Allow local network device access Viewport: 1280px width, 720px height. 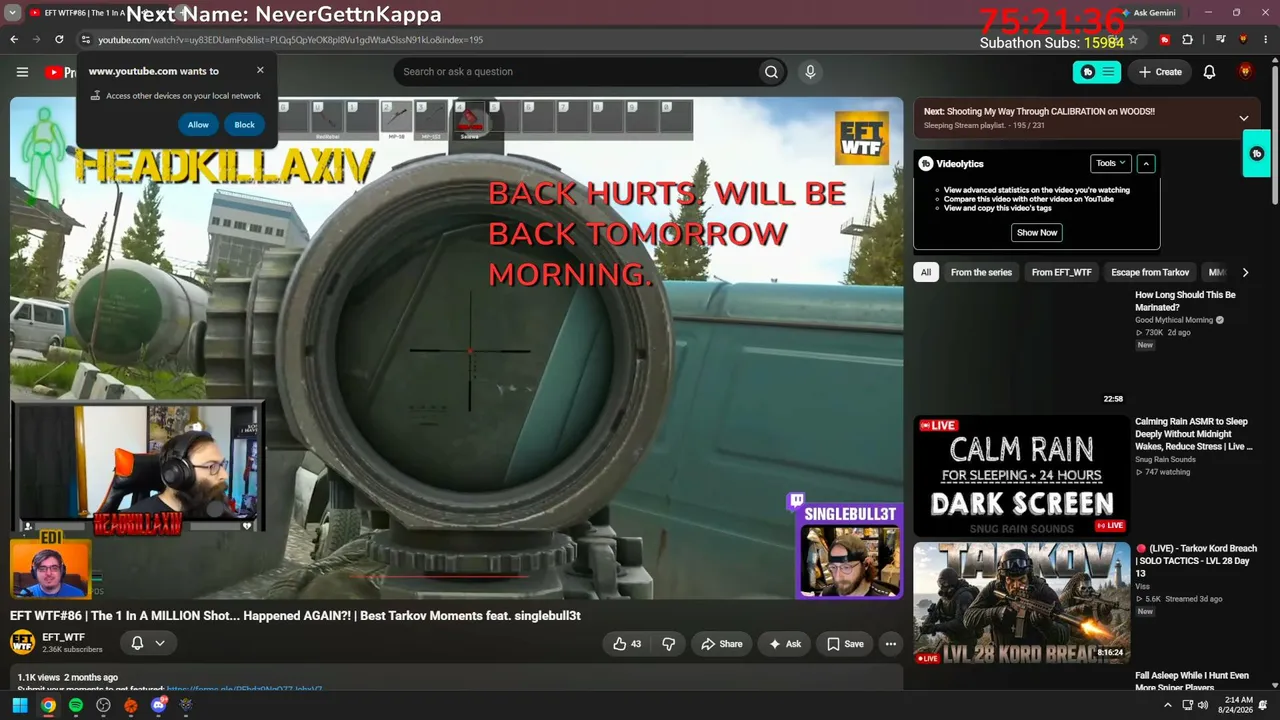(198, 124)
